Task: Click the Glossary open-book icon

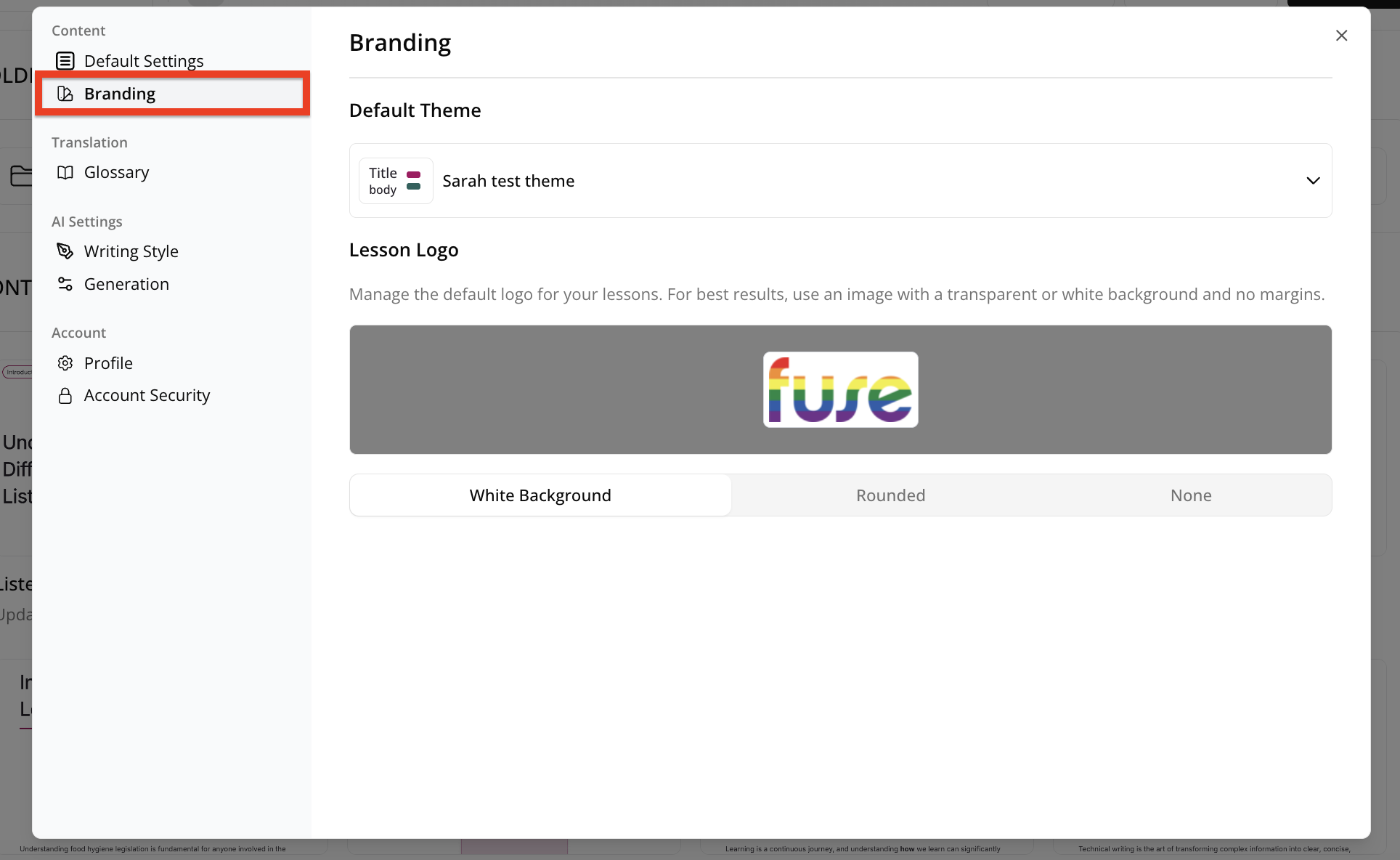Action: point(65,172)
